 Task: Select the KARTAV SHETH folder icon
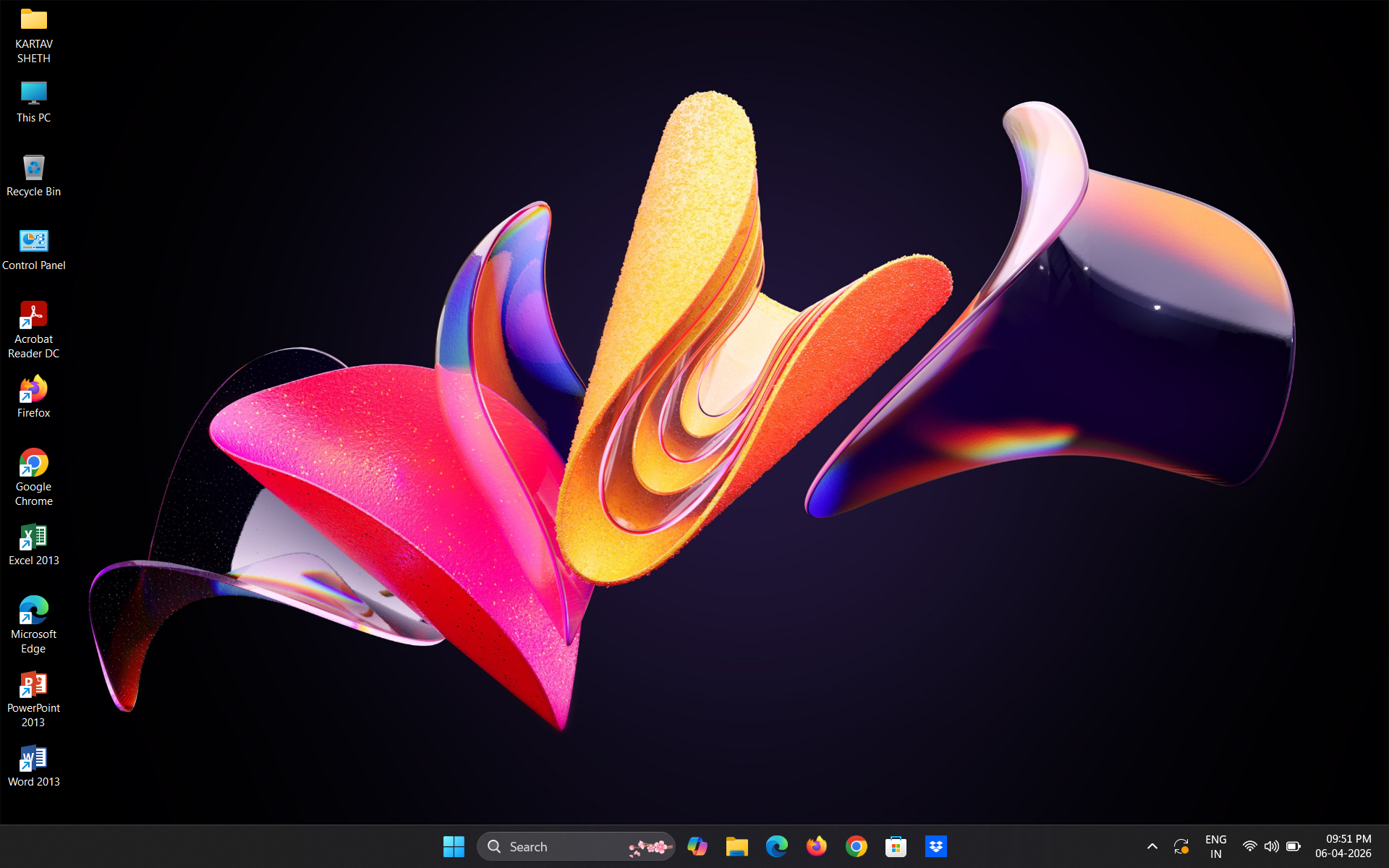pos(33,20)
